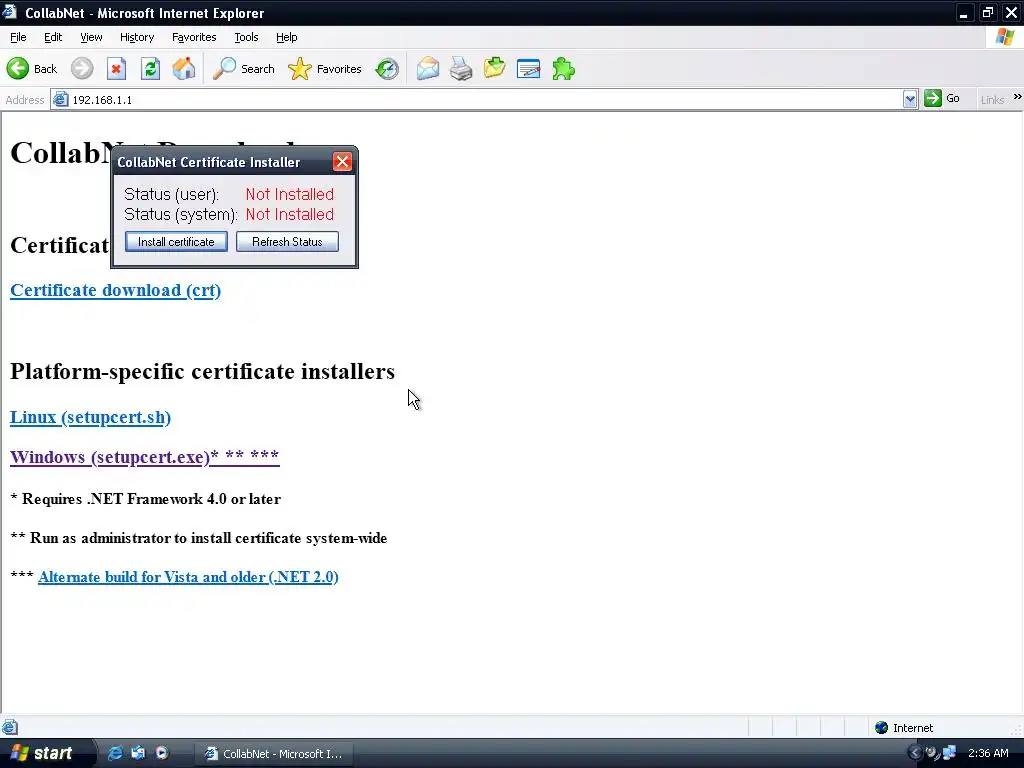This screenshot has height=768, width=1024.
Task: Click the IE icon in the title bar
Action: [9, 12]
